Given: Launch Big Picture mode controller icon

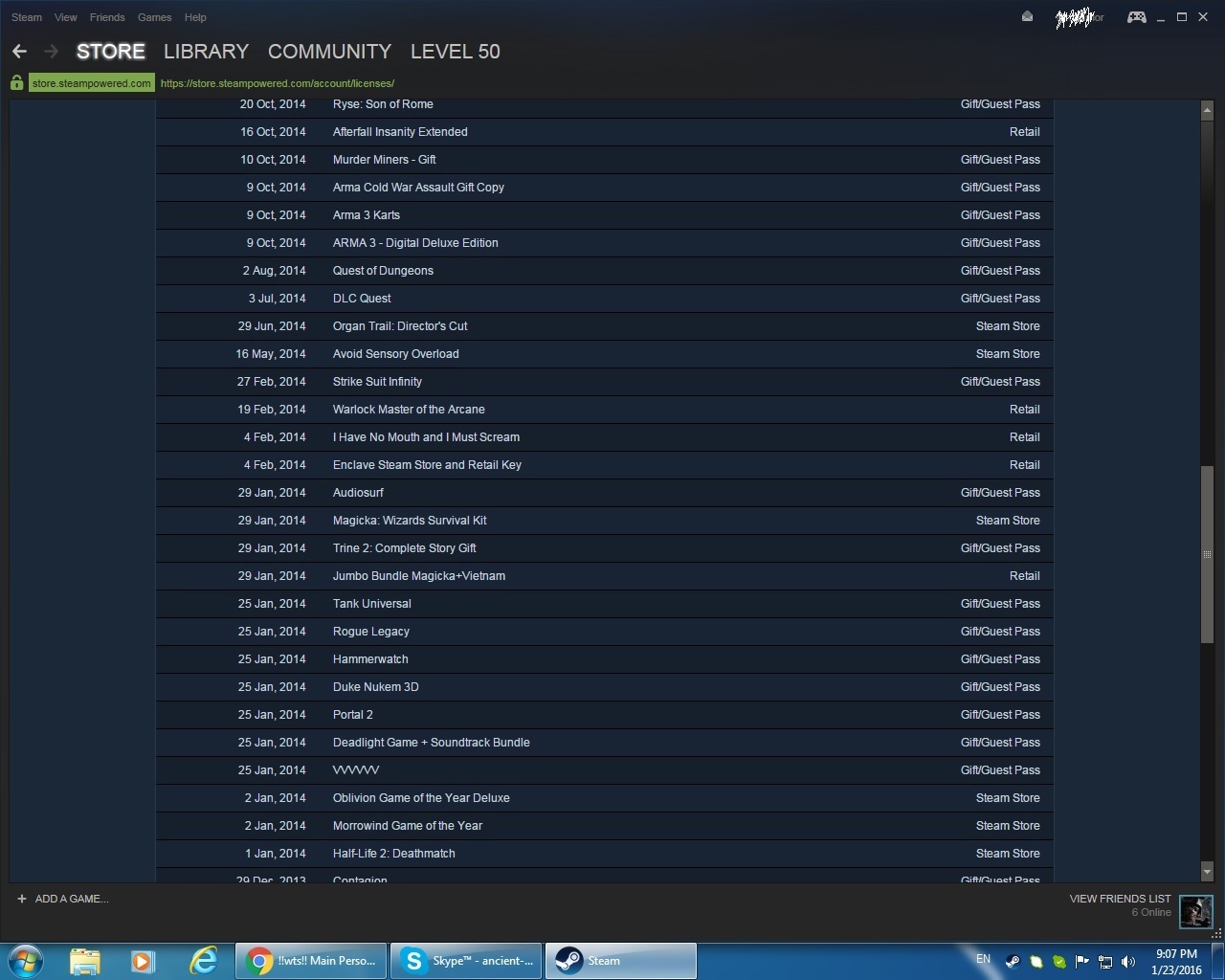Looking at the screenshot, I should pyautogui.click(x=1136, y=17).
